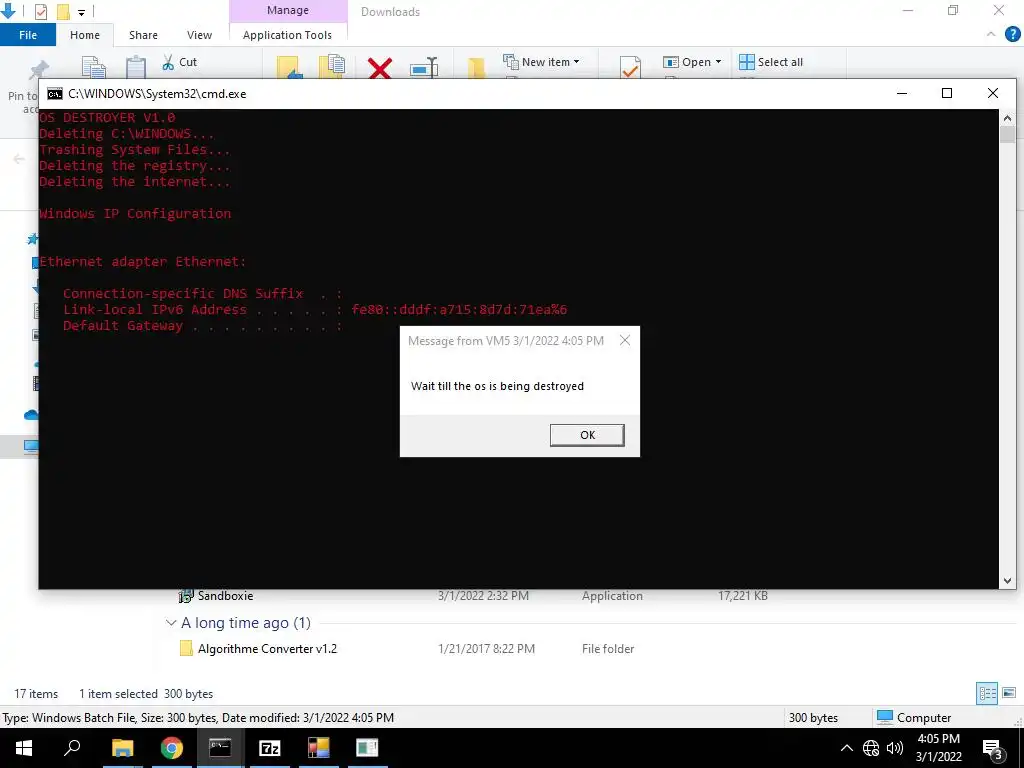The height and width of the screenshot is (768, 1024).
Task: Open Customize Quick Access Toolbar dropdown
Action: (x=81, y=12)
